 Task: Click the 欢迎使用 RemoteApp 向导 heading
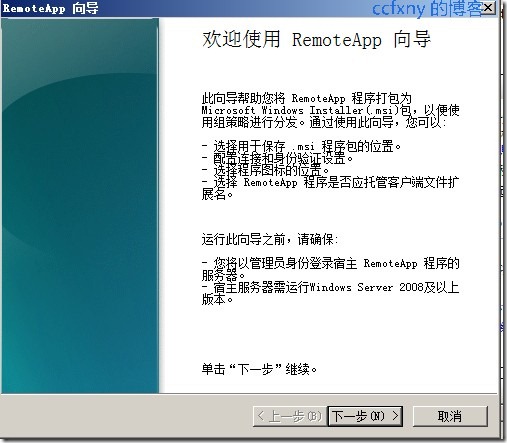click(x=316, y=39)
